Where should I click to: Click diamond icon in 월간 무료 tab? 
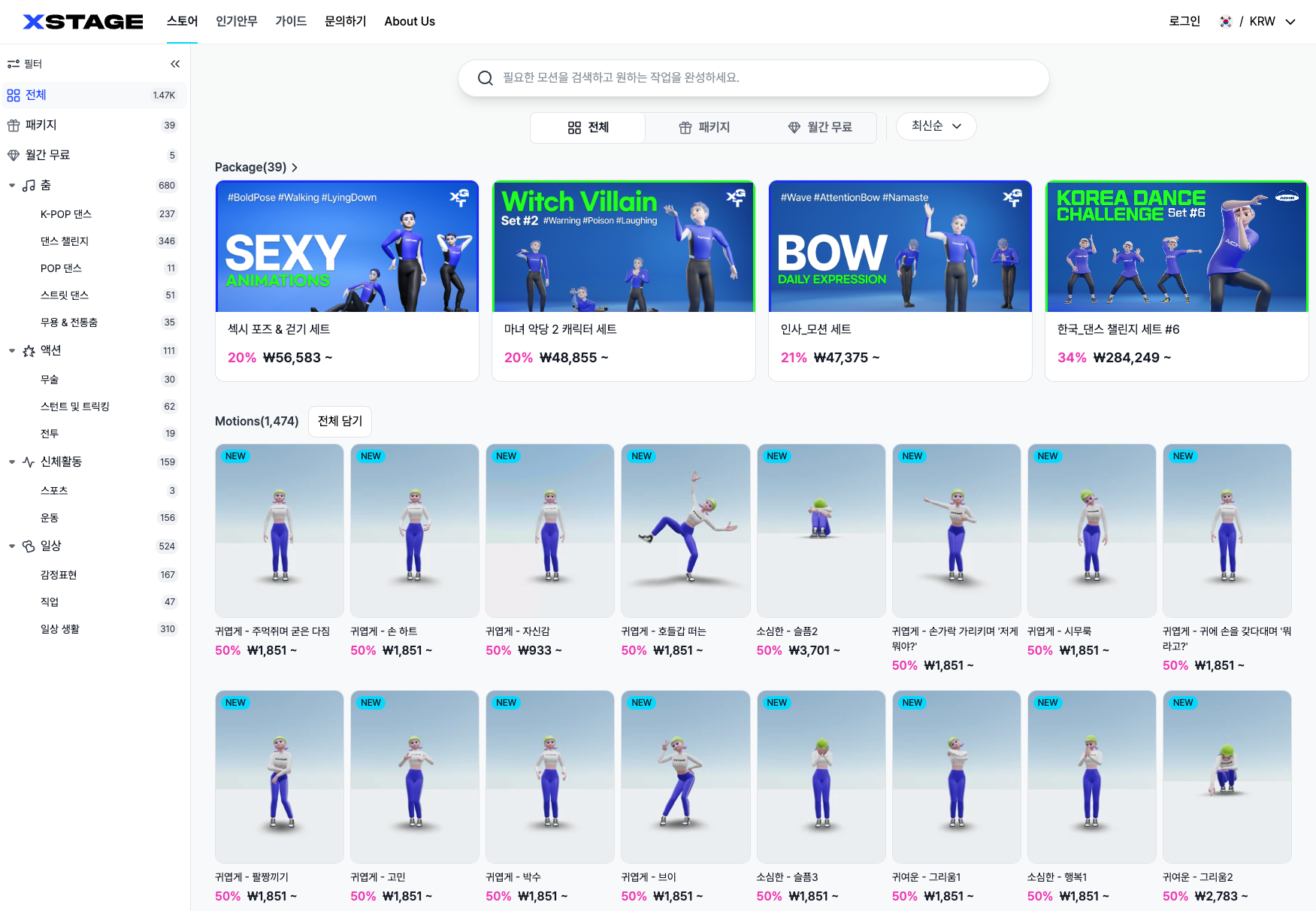[x=794, y=128]
